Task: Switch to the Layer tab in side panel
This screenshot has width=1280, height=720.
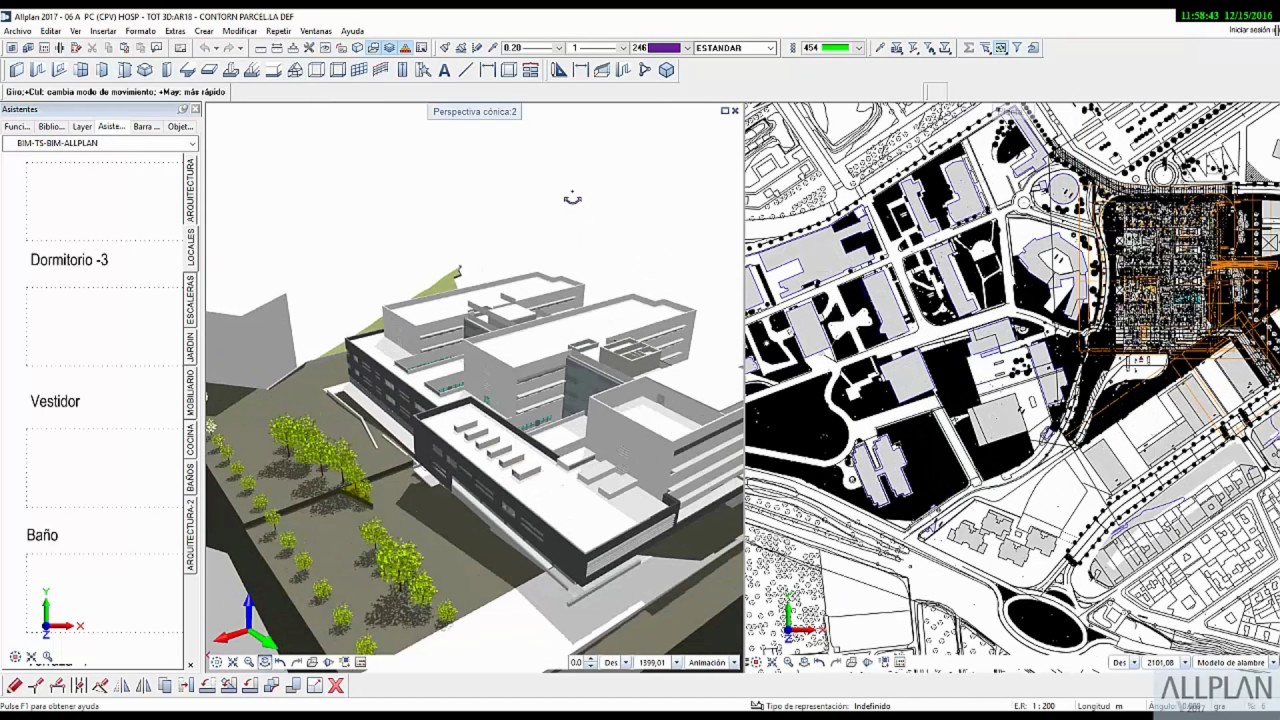Action: coord(82,127)
